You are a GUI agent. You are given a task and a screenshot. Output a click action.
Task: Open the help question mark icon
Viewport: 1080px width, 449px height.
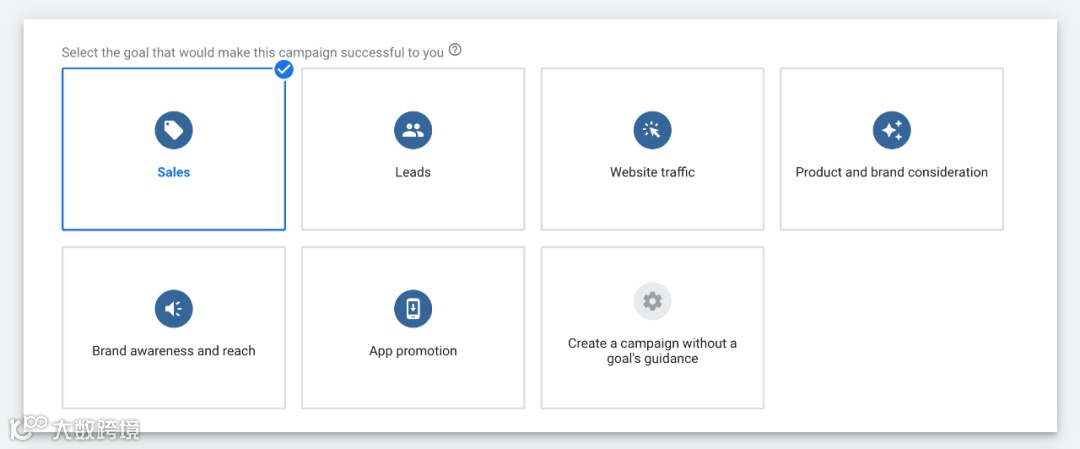pyautogui.click(x=455, y=51)
